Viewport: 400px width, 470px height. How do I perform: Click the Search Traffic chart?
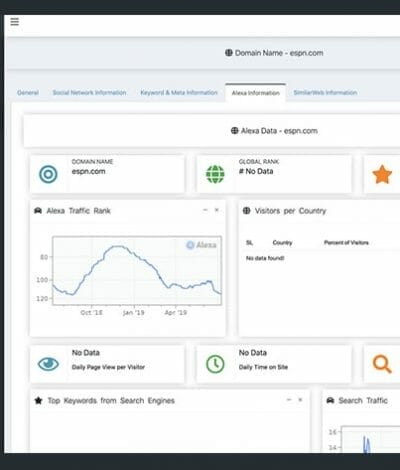click(370, 440)
